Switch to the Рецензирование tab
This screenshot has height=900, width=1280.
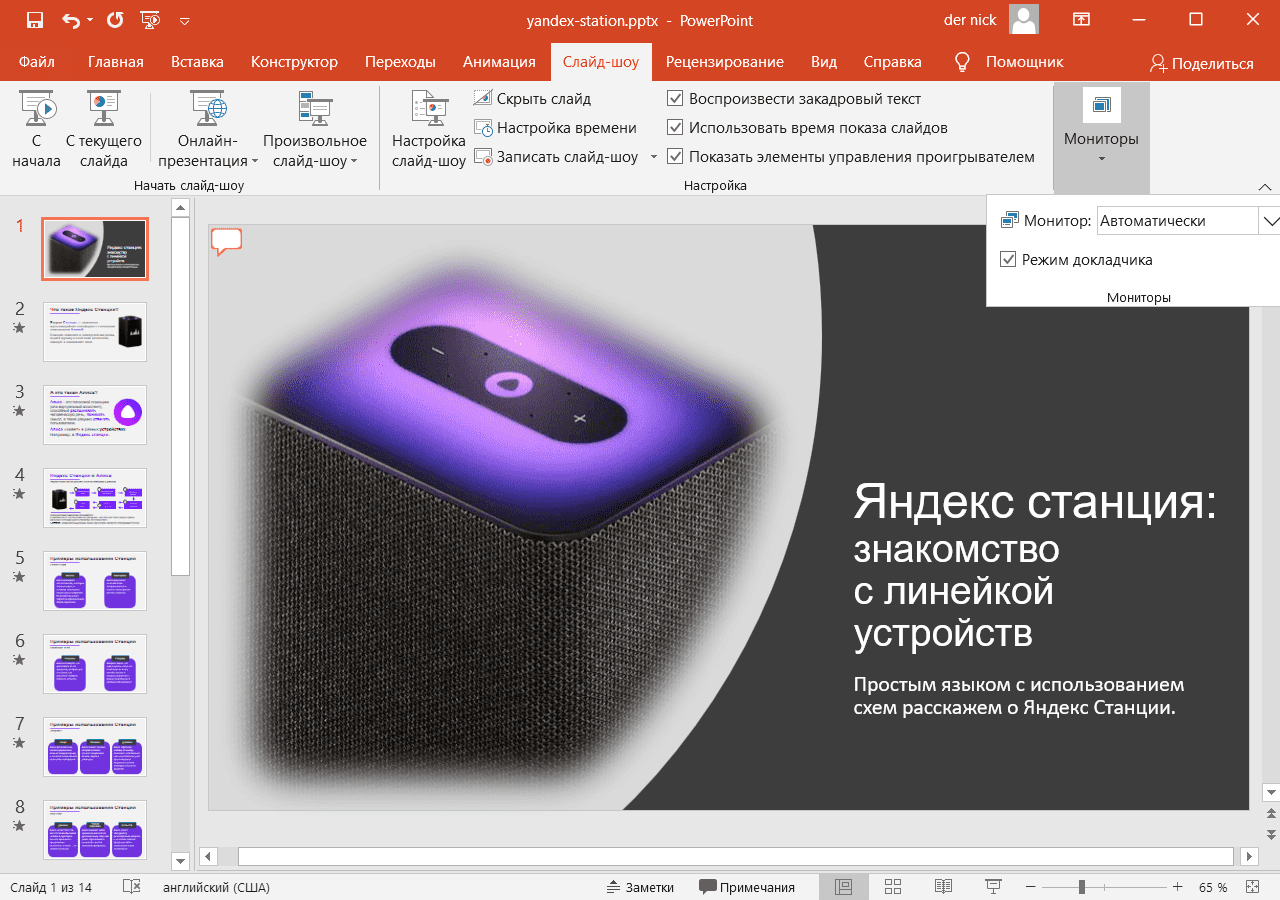(725, 62)
